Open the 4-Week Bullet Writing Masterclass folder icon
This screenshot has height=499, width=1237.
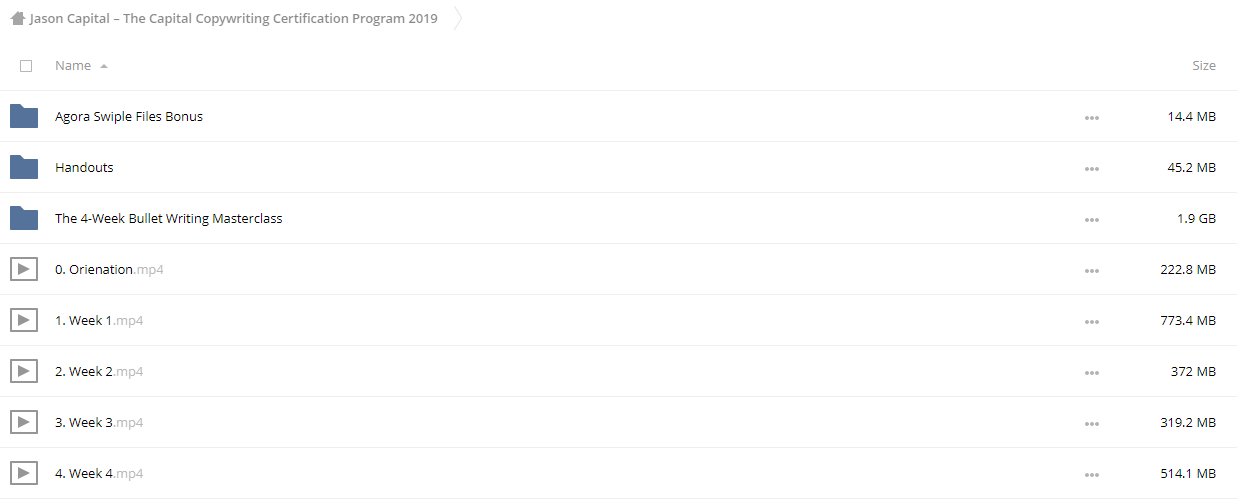coord(24,218)
